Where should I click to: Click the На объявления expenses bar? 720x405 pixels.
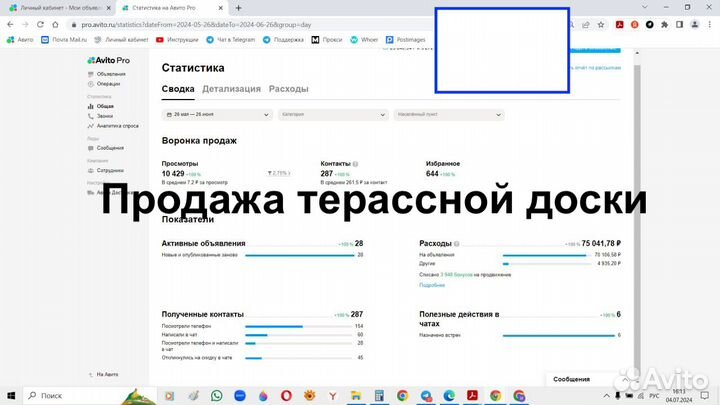coord(545,255)
